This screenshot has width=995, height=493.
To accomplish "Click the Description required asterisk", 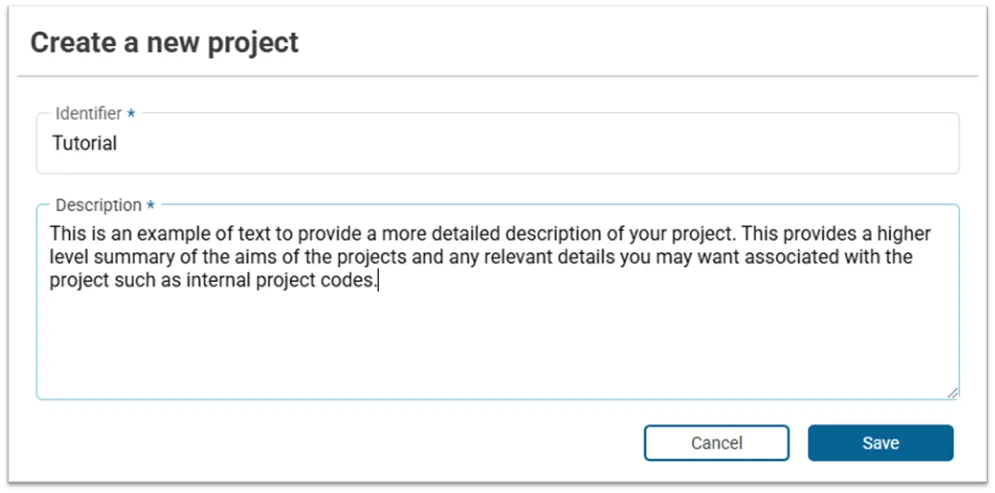I will click(151, 206).
